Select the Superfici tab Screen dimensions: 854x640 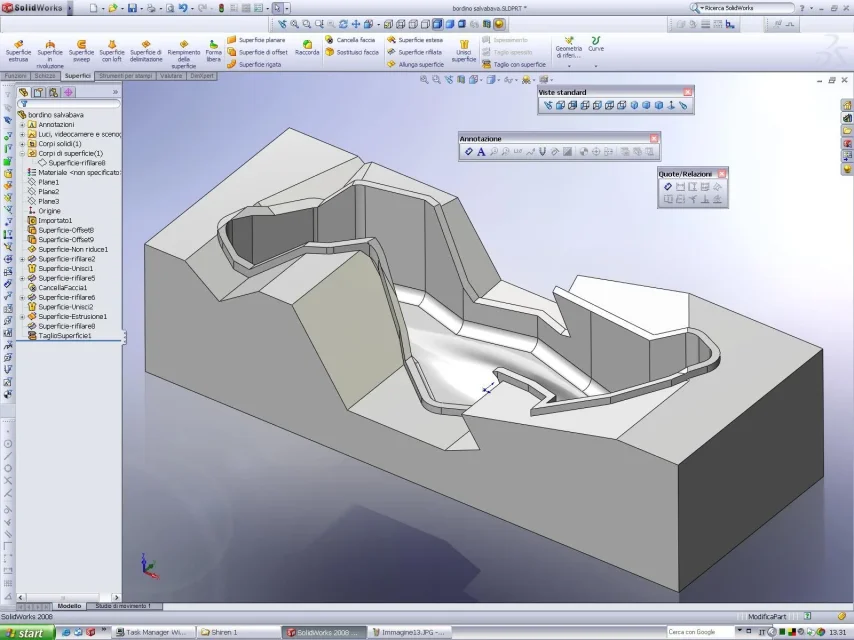coord(77,76)
